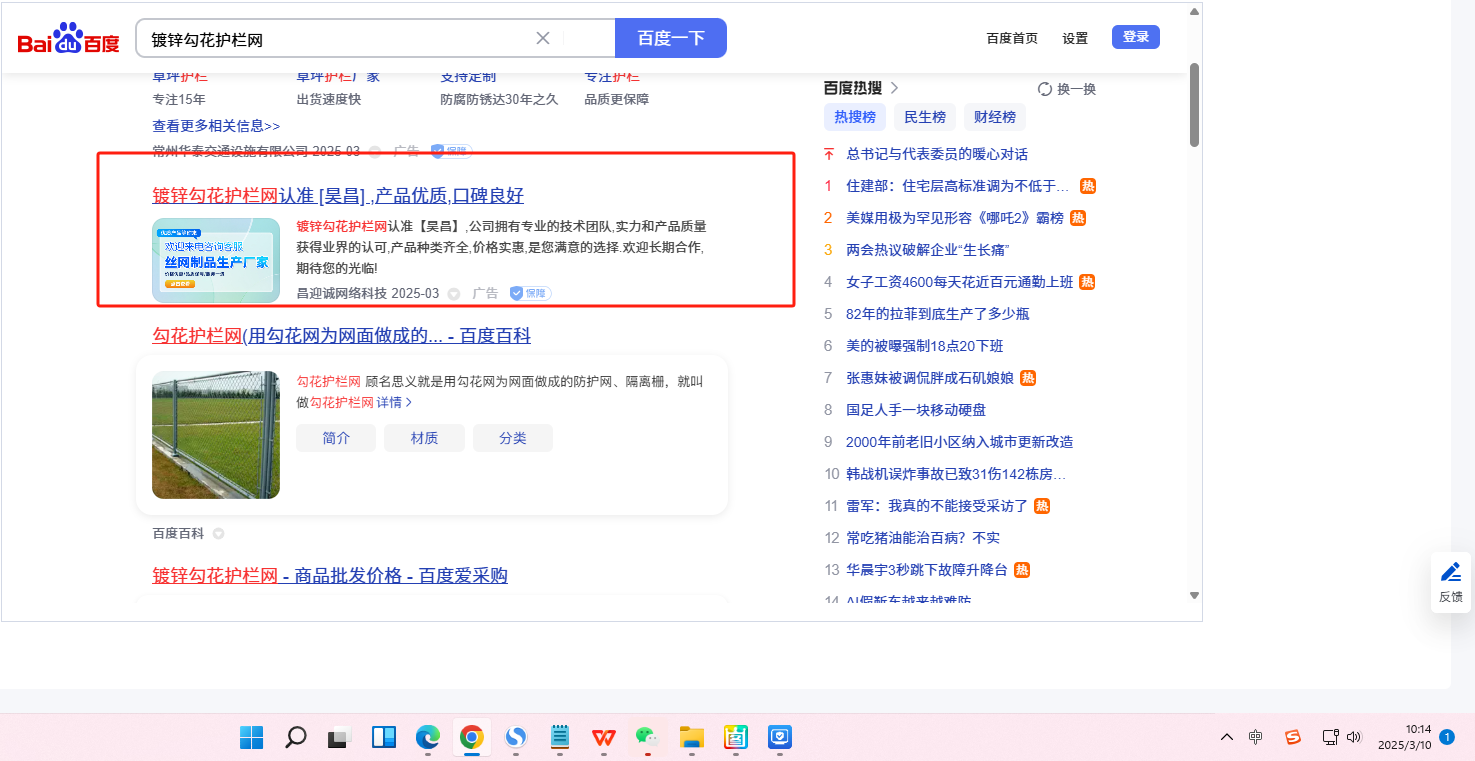Screen dimensions: 1475x761
Task: Expand the hidden system tray icons chevron
Action: pos(1226,737)
